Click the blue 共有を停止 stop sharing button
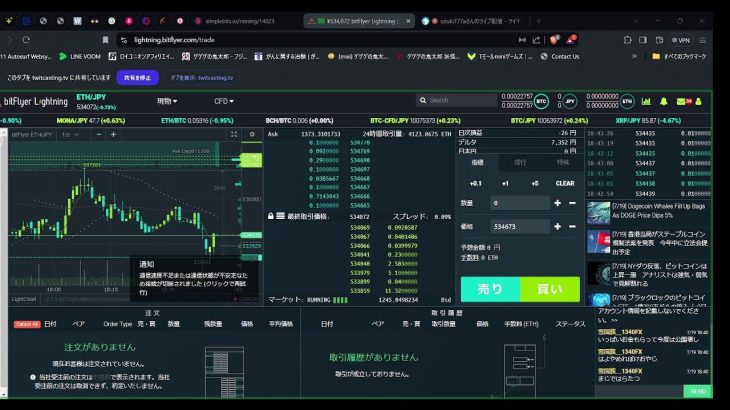This screenshot has height=410, width=730. [137, 78]
